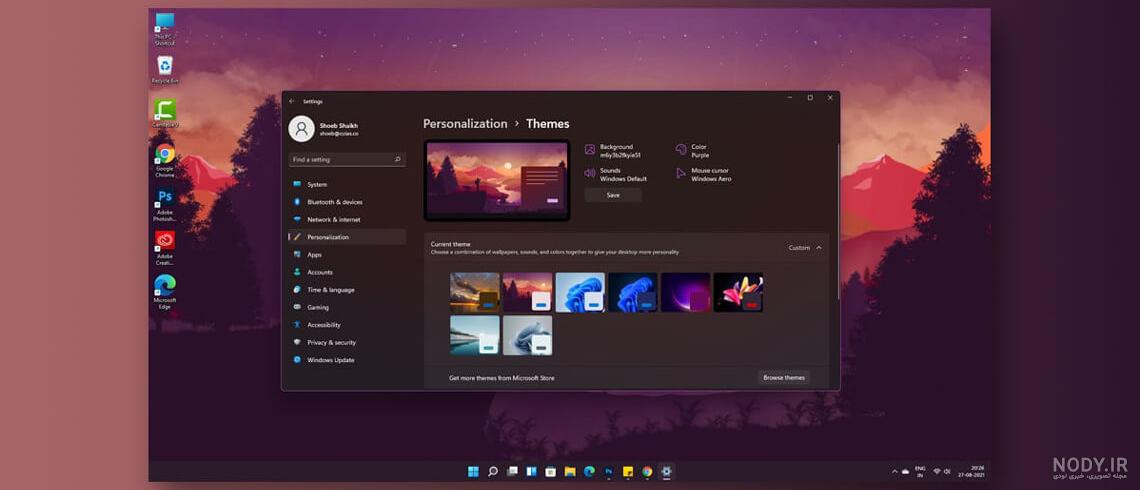Show hidden system tray icons chevron
The image size is (1140, 490).
(x=894, y=472)
